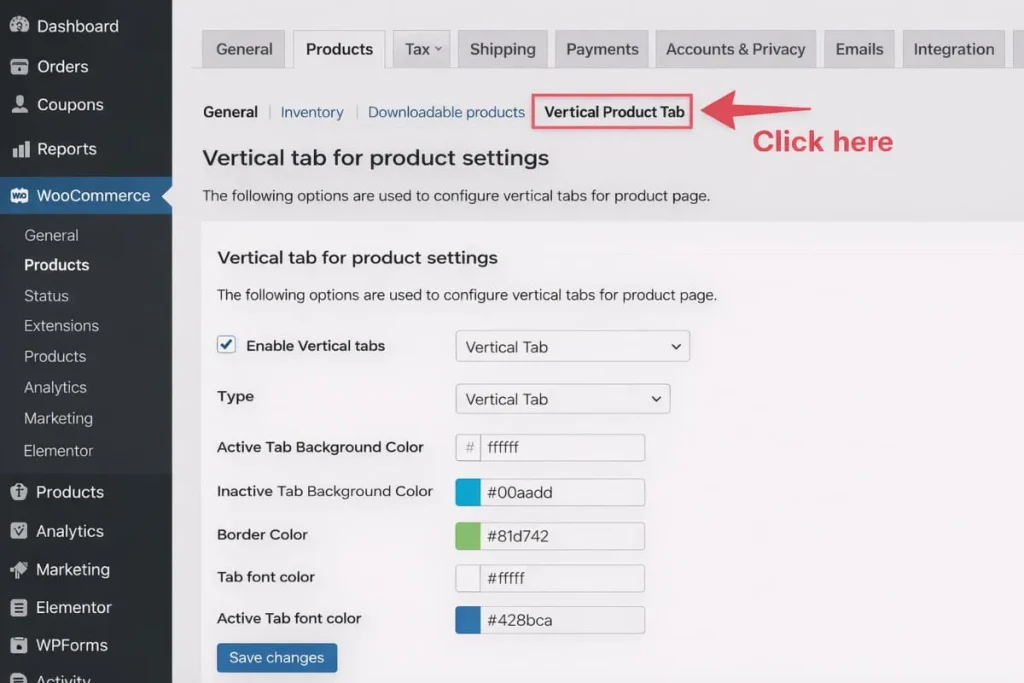Click the Inactive Tab Background blue swatch
This screenshot has height=683, width=1024.
tap(468, 492)
